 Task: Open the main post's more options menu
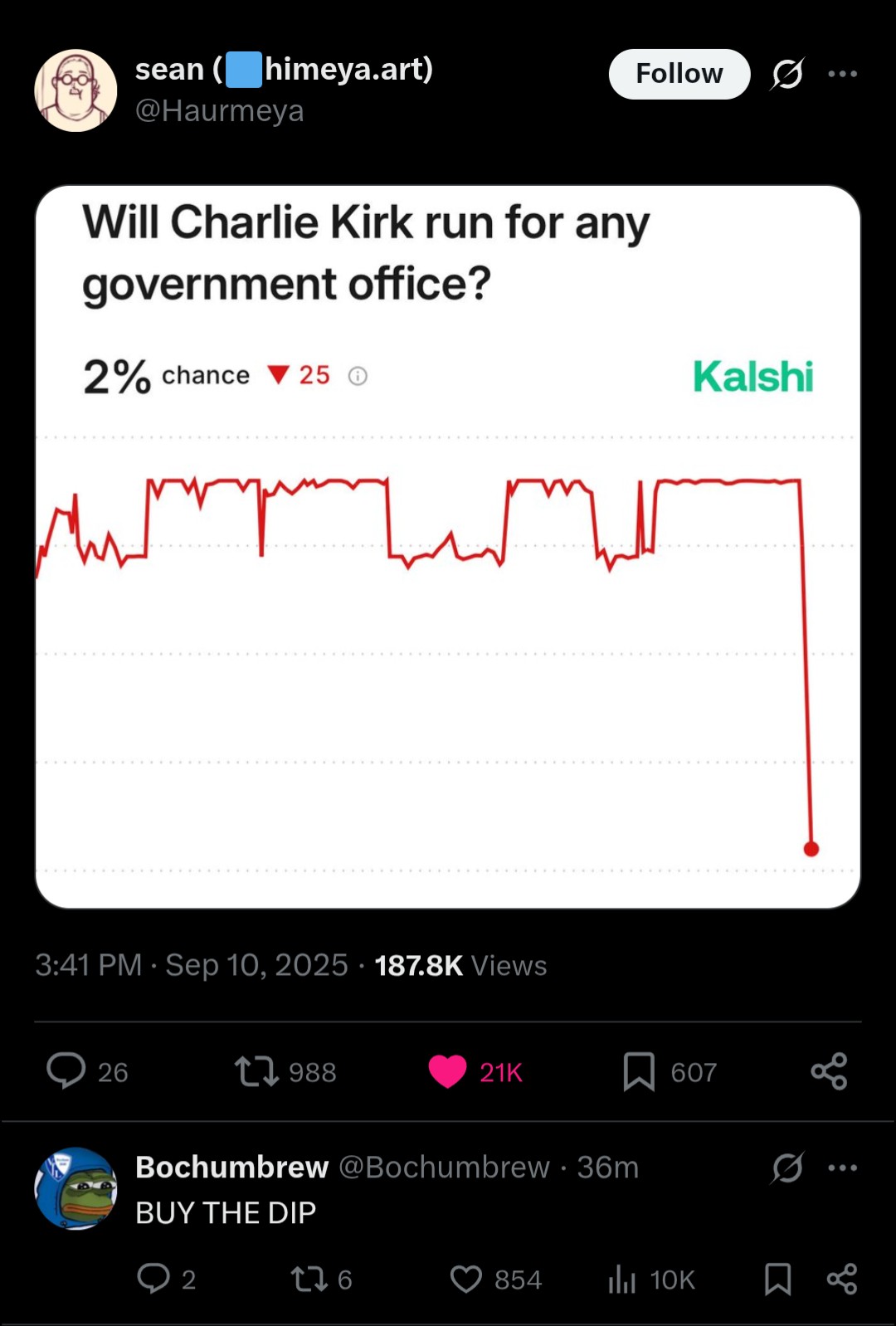coord(842,74)
